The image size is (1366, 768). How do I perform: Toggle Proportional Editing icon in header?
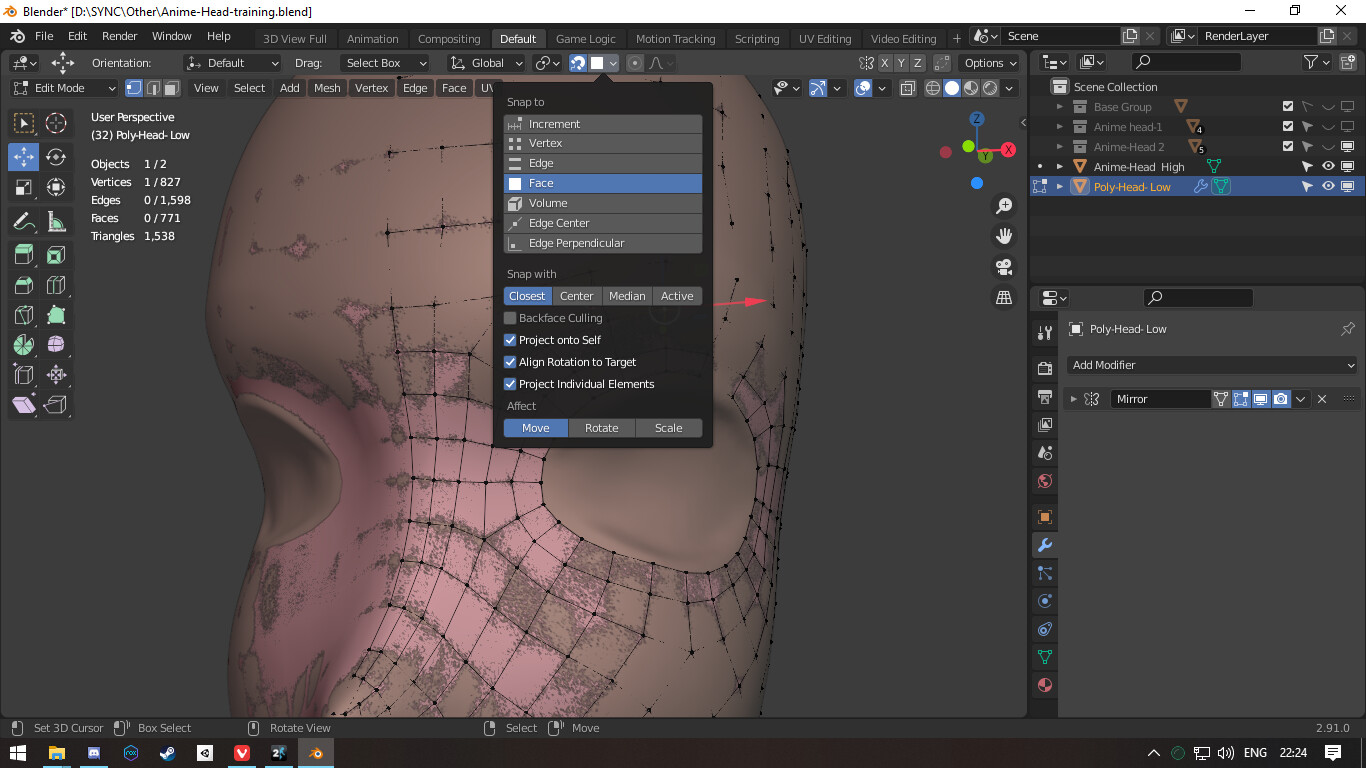coord(634,62)
